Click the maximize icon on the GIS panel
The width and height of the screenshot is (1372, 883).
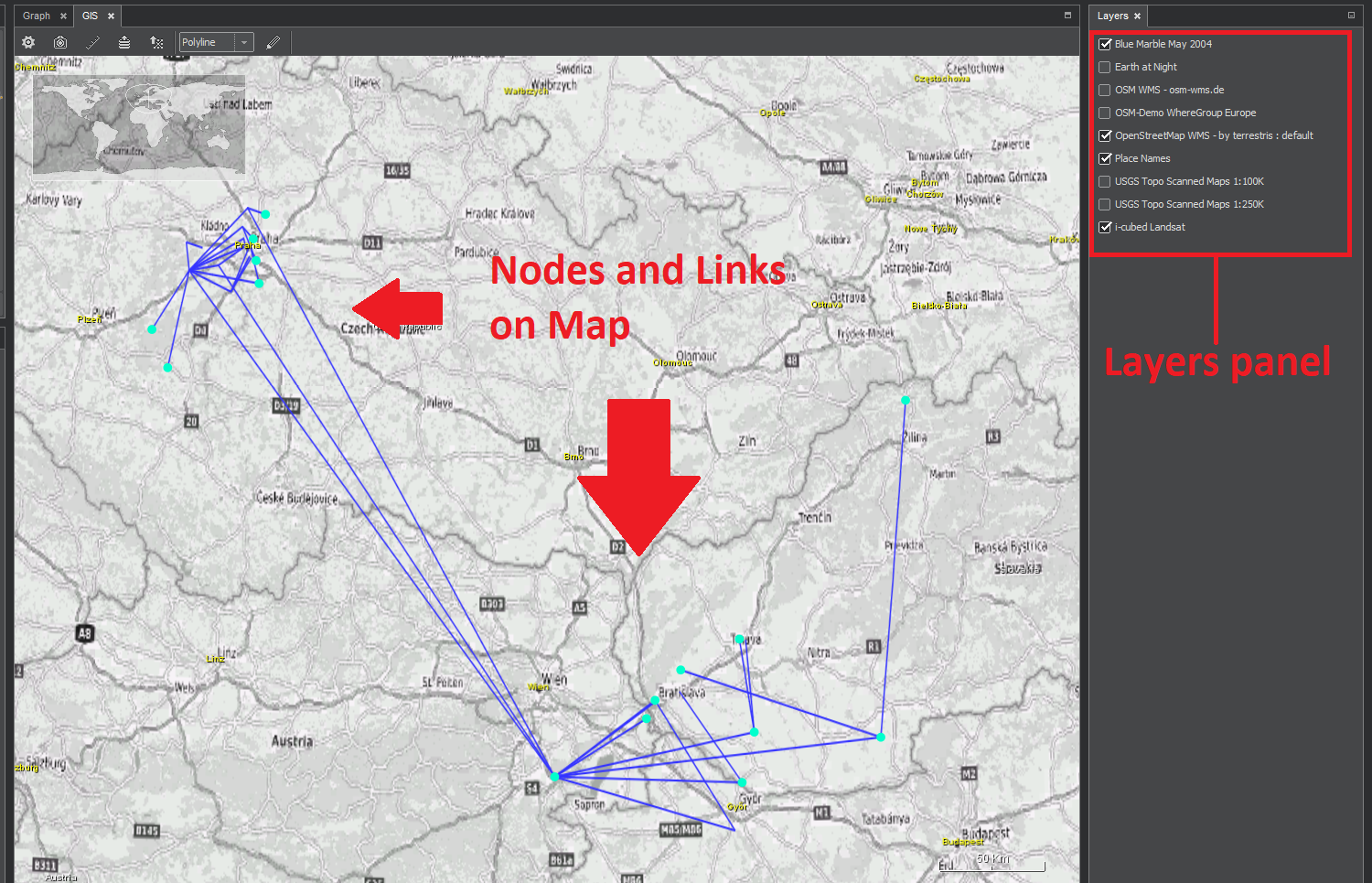tap(1067, 16)
